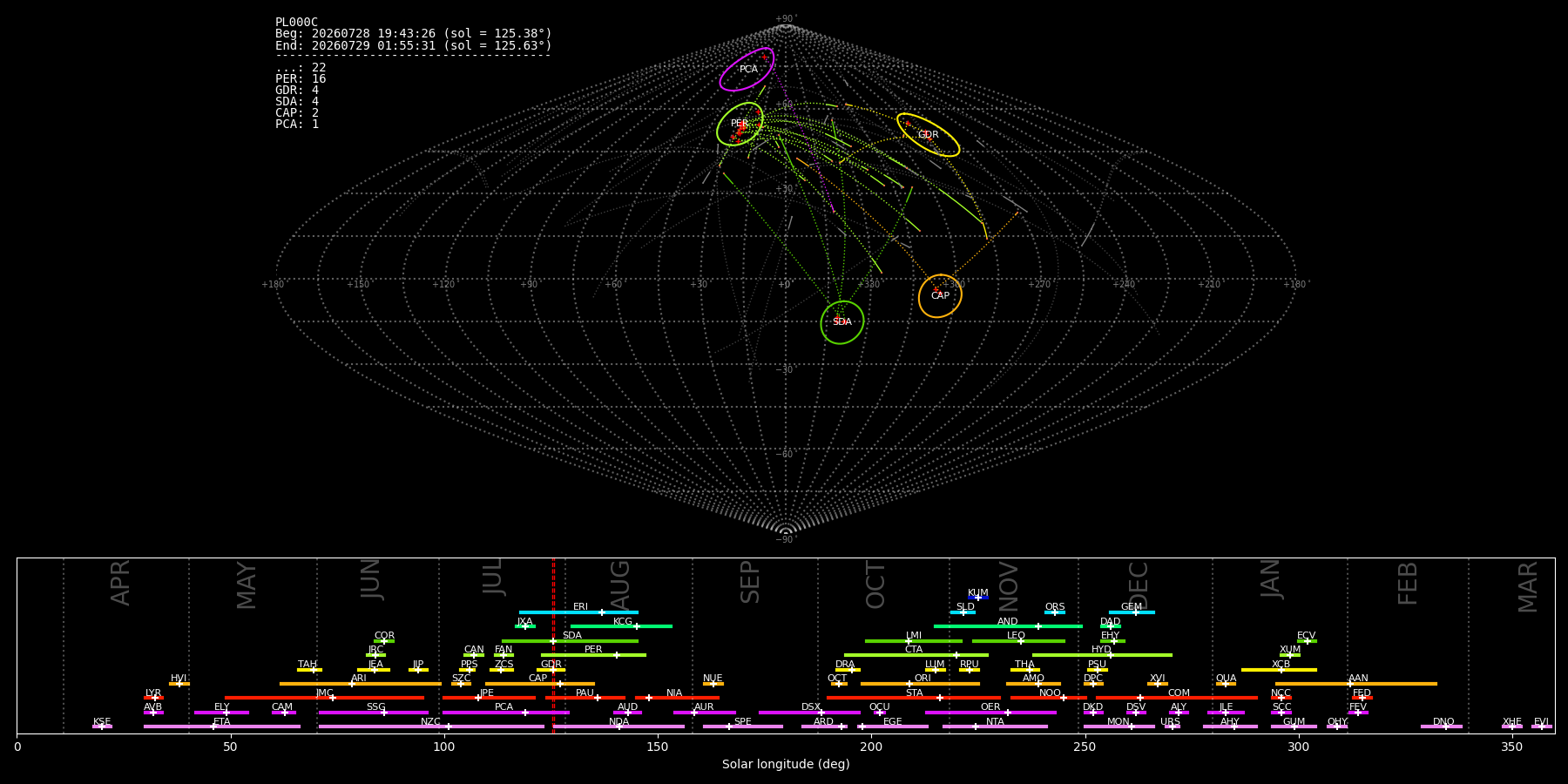The height and width of the screenshot is (784, 1568).
Task: Click the orange ORI activity bar
Action: (920, 684)
